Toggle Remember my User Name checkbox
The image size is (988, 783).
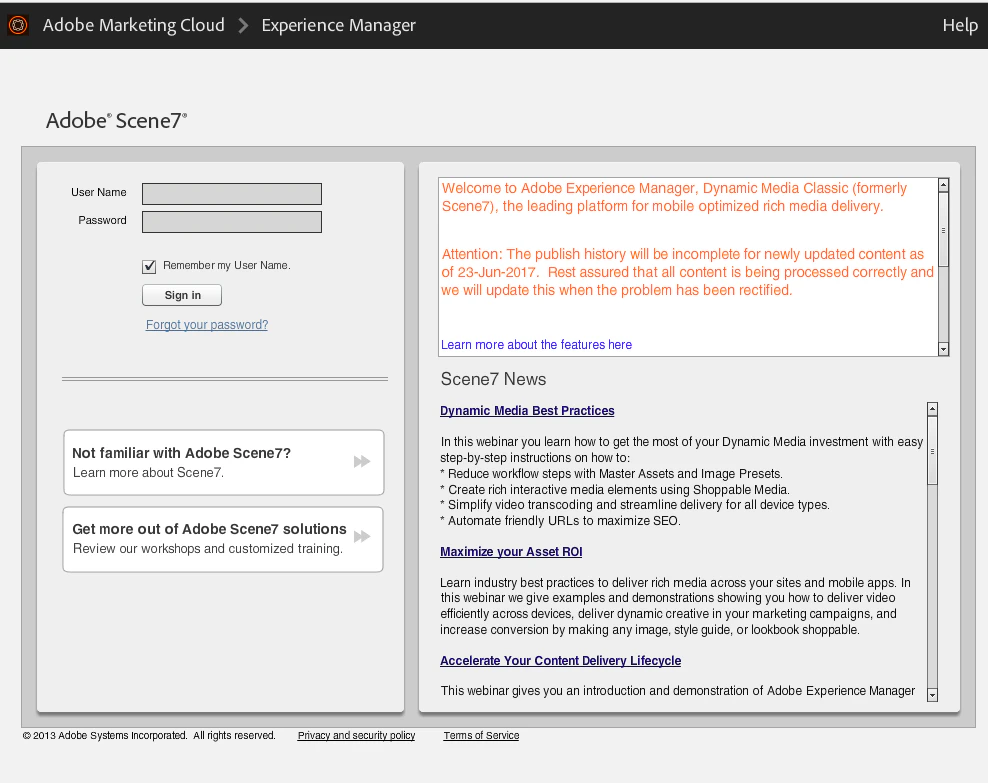click(x=150, y=266)
